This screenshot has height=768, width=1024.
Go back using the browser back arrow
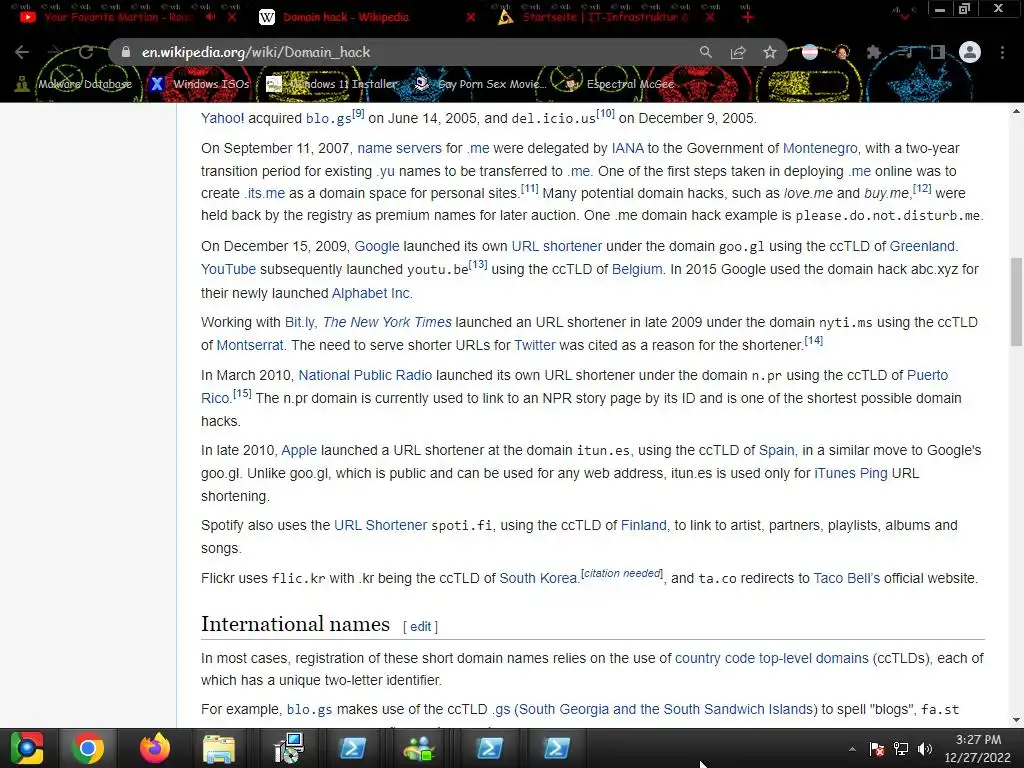22,52
